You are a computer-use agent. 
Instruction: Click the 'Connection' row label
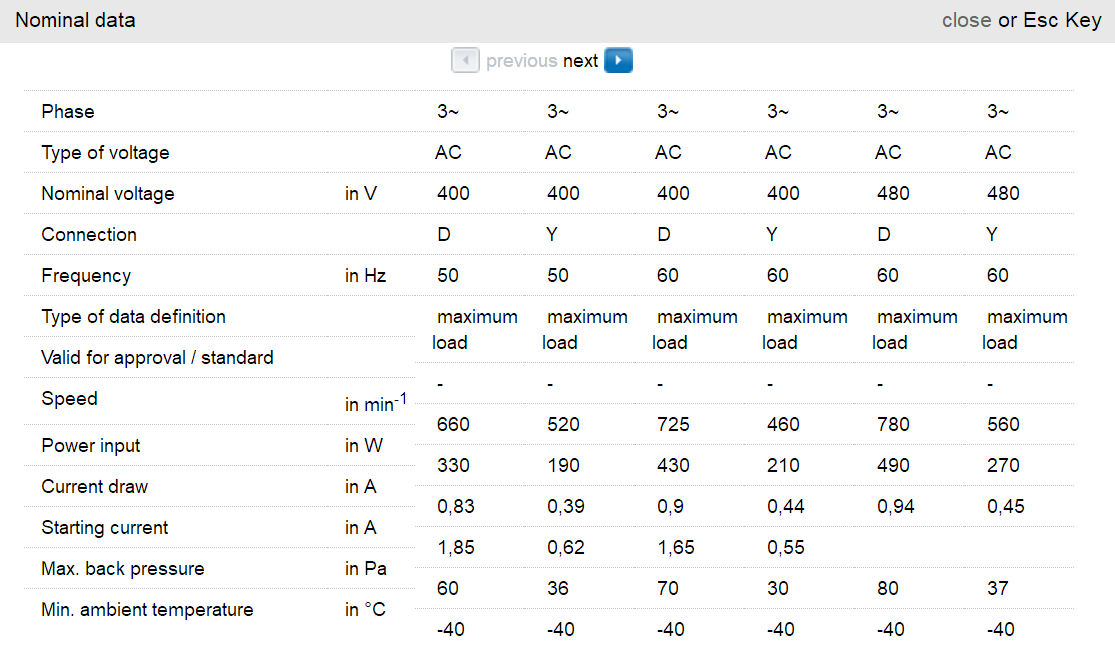click(x=89, y=235)
